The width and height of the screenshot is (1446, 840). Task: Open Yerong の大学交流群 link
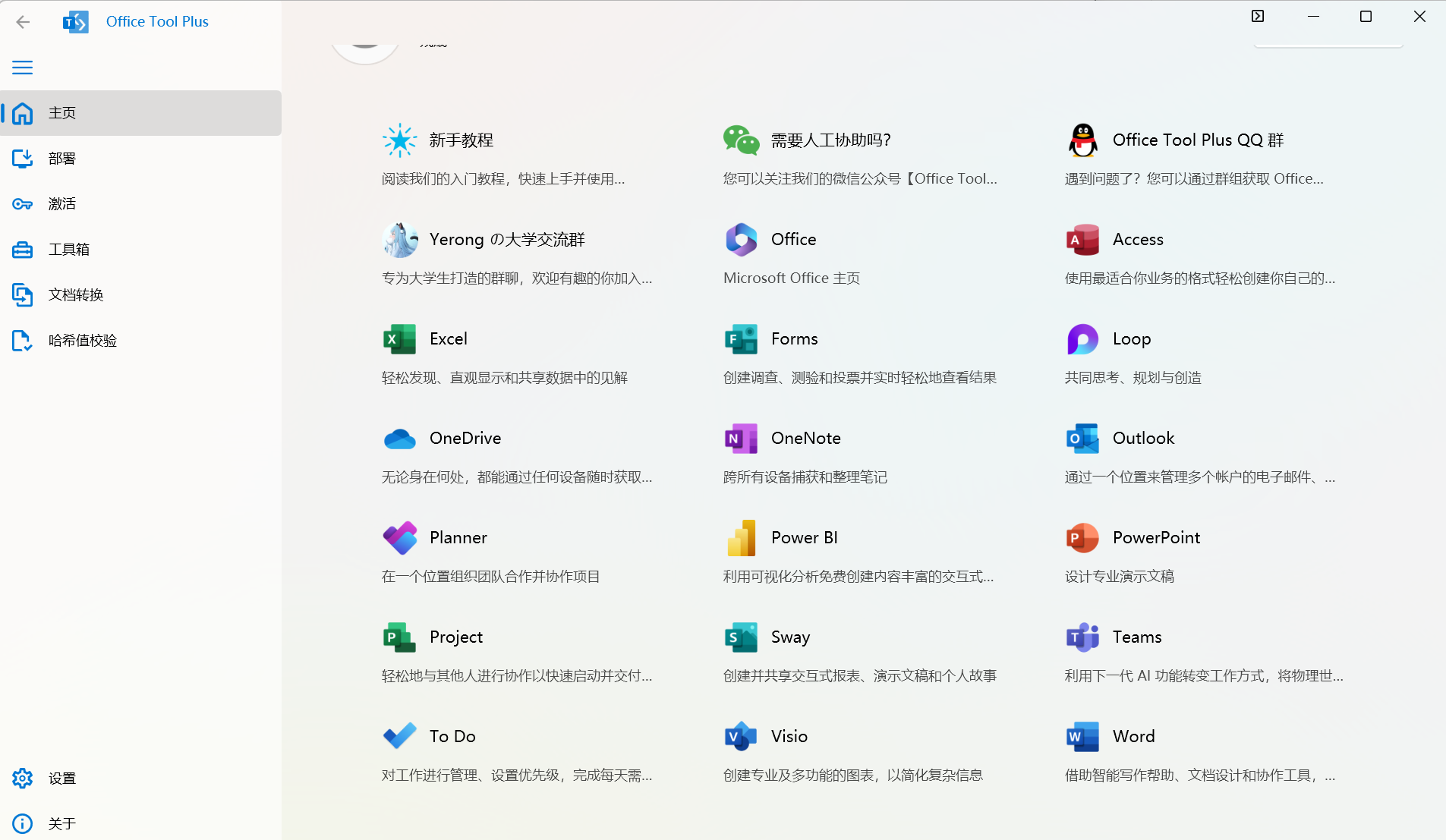[507, 240]
